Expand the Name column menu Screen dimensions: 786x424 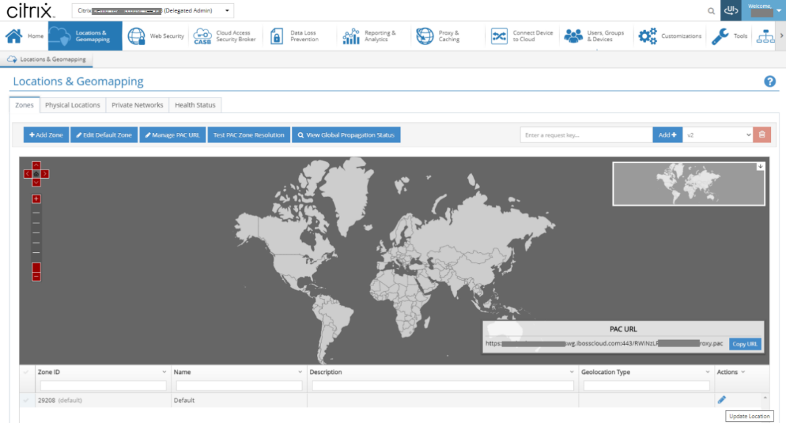[x=300, y=372]
